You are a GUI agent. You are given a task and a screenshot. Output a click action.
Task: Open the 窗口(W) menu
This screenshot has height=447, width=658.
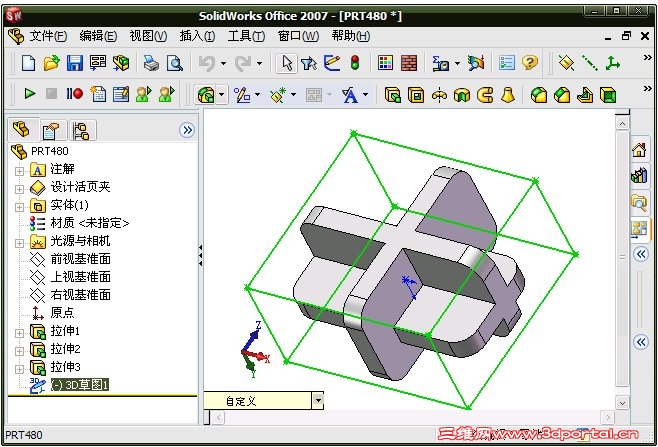(x=298, y=36)
